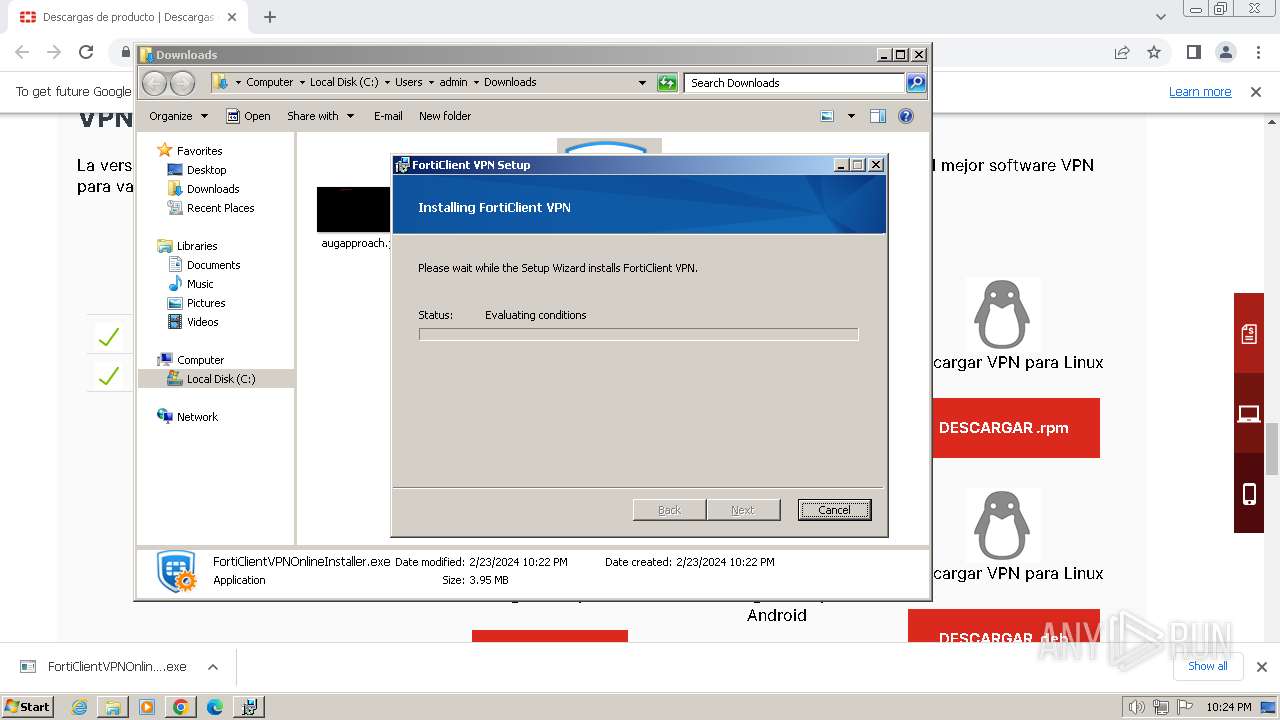Select Downloads in navigation pane
This screenshot has height=720, width=1280.
click(x=213, y=189)
